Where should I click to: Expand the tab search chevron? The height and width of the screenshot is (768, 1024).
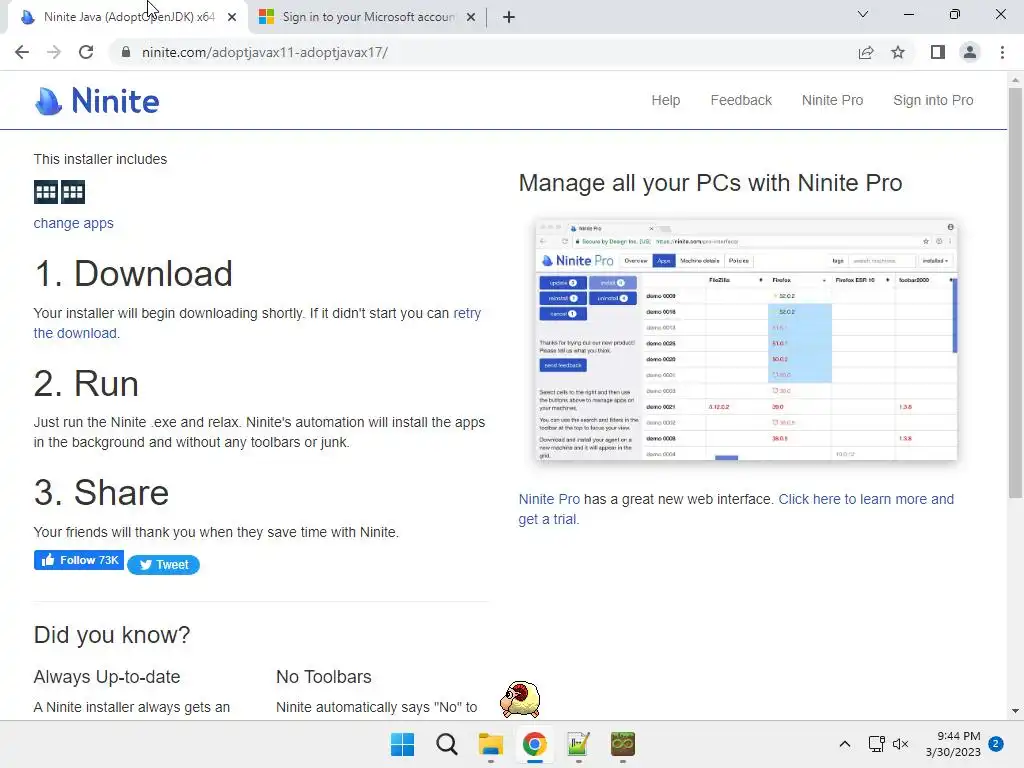click(x=863, y=14)
